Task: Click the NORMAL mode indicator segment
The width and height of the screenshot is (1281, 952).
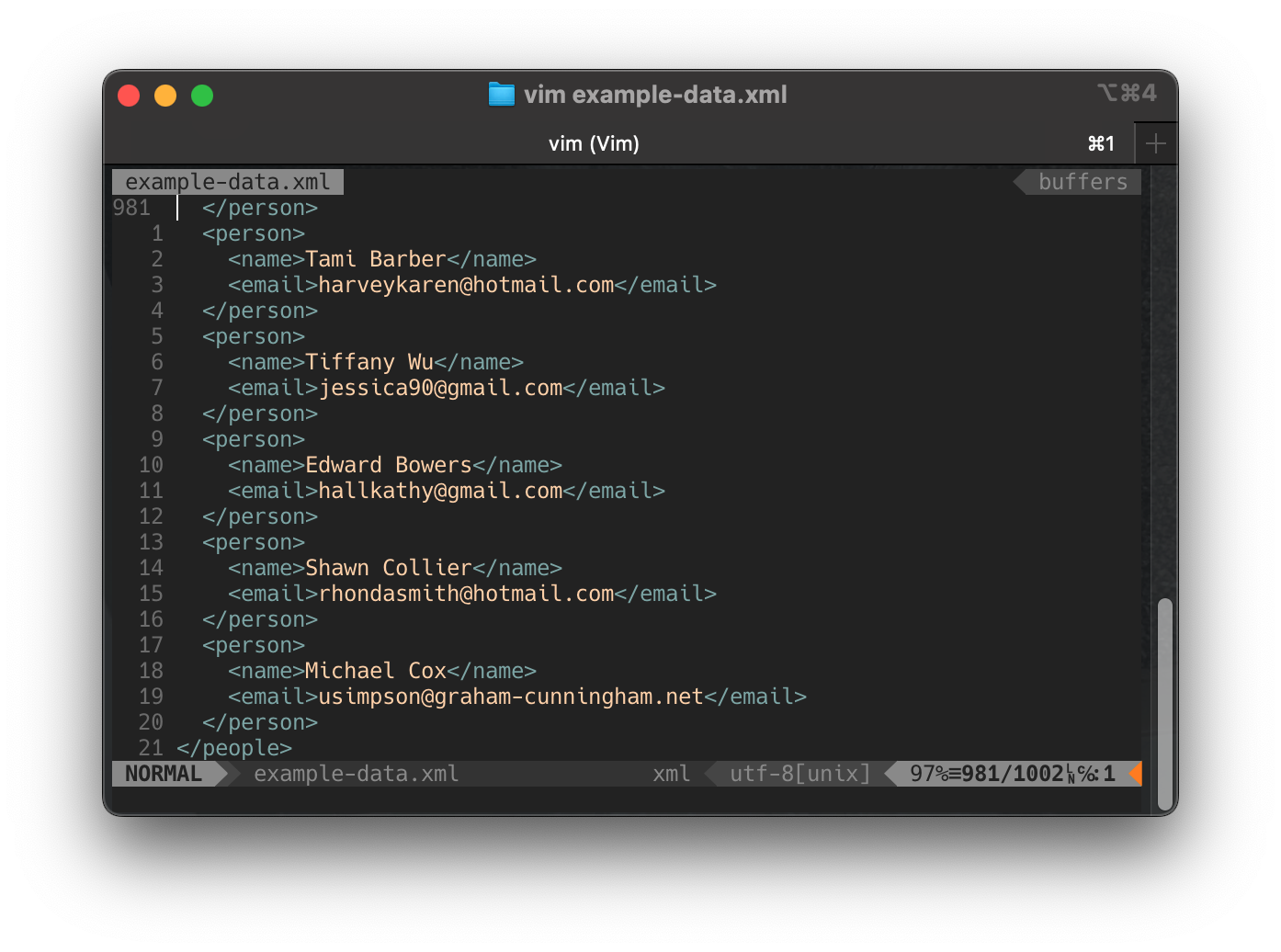Action: (164, 774)
